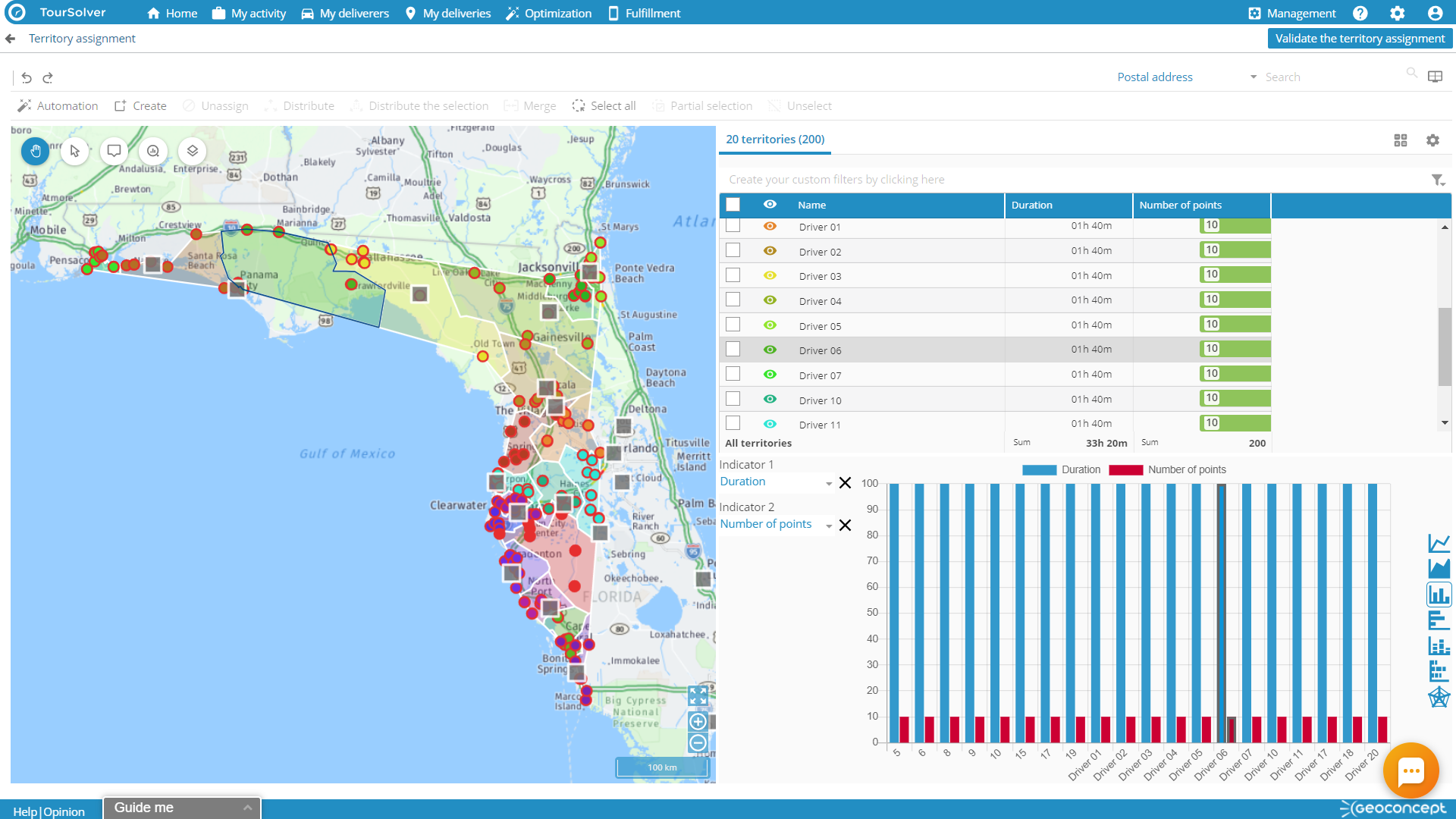Open the territories grid view icon
Image resolution: width=1456 pixels, height=819 pixels.
pyautogui.click(x=1401, y=140)
